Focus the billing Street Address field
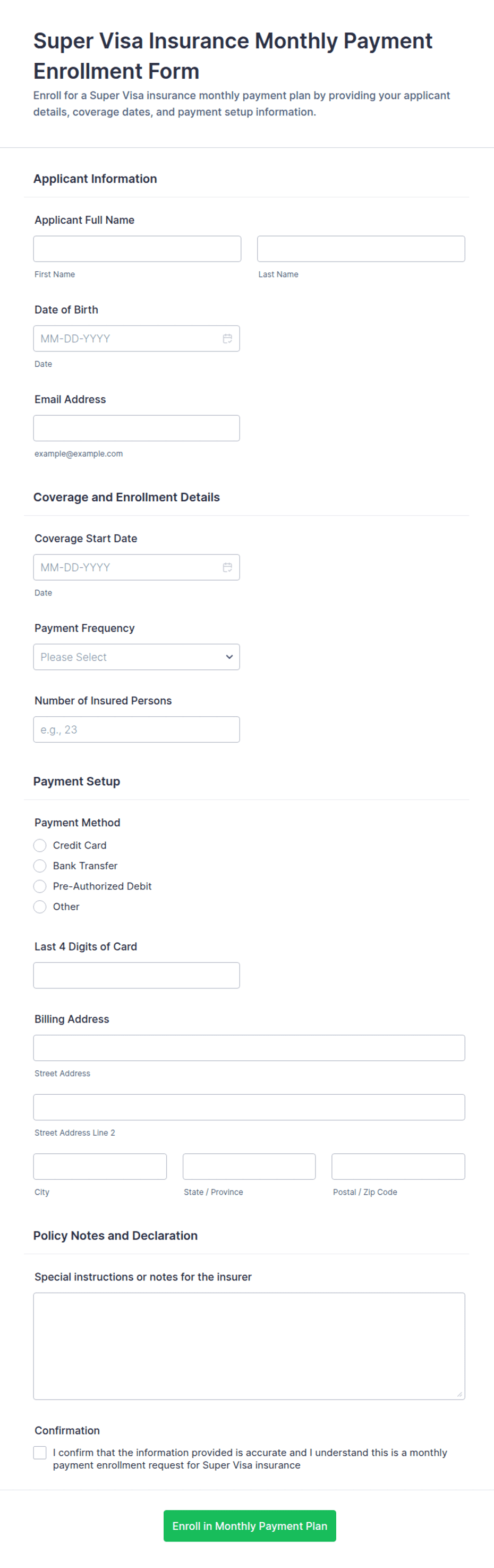 click(x=249, y=1047)
